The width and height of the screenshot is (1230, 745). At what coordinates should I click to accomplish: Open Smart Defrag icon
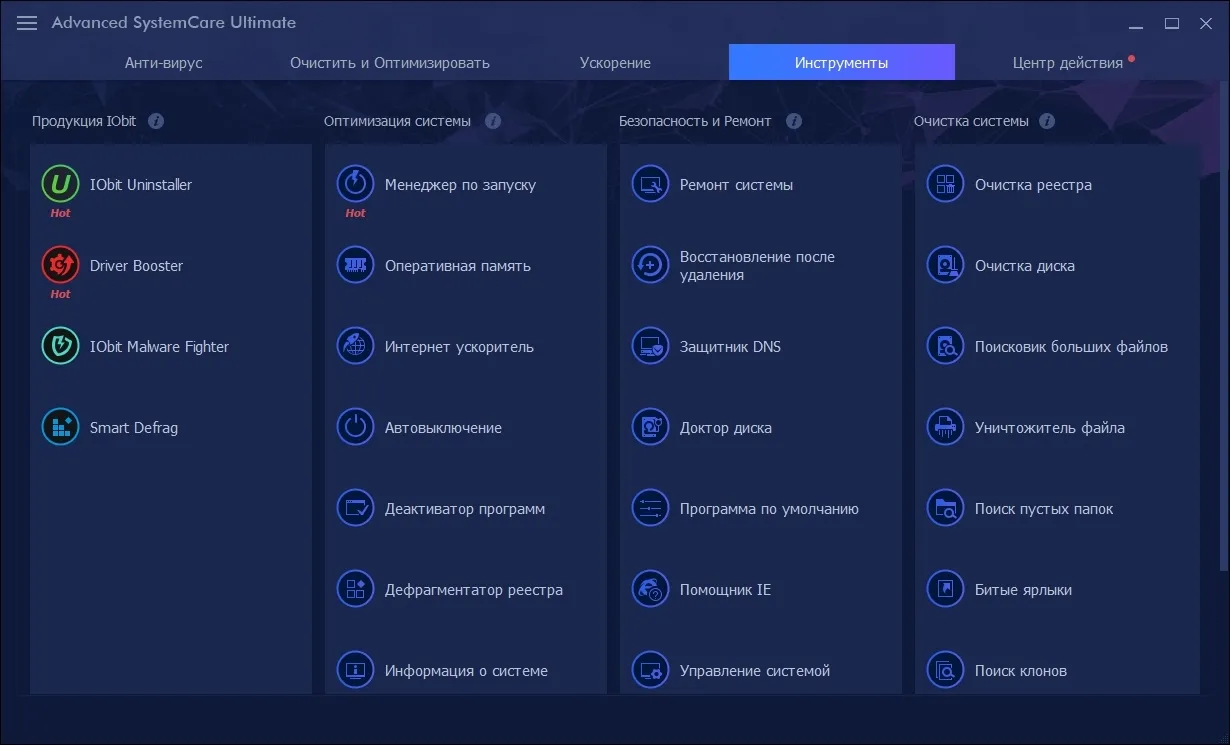(60, 427)
